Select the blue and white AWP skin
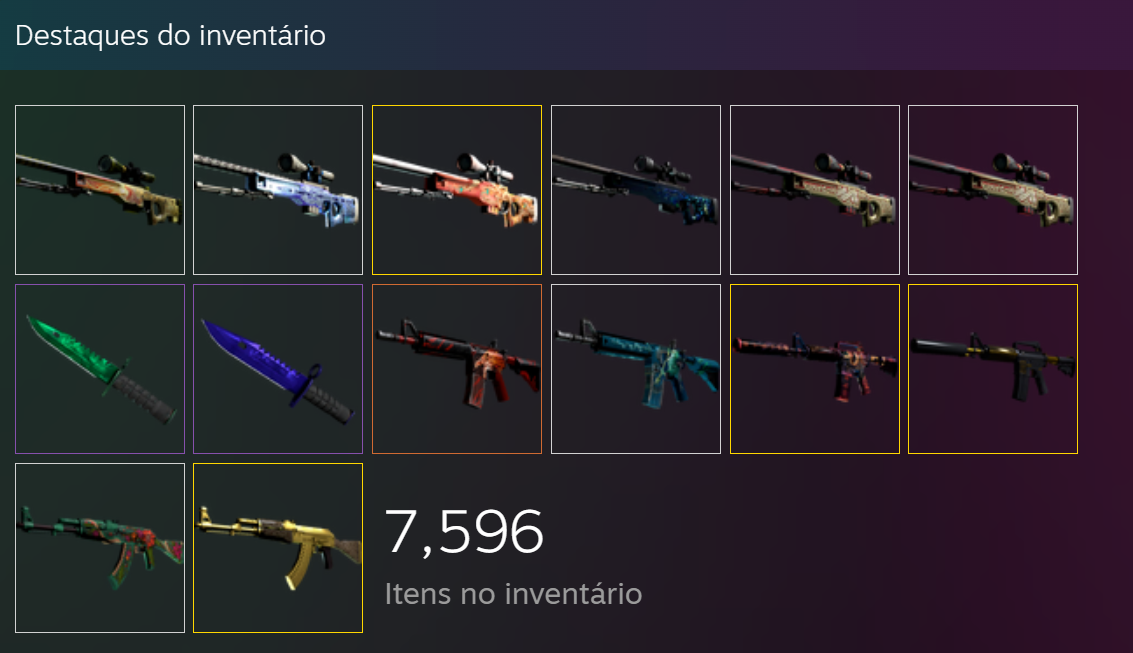The width and height of the screenshot is (1133, 653). point(278,190)
